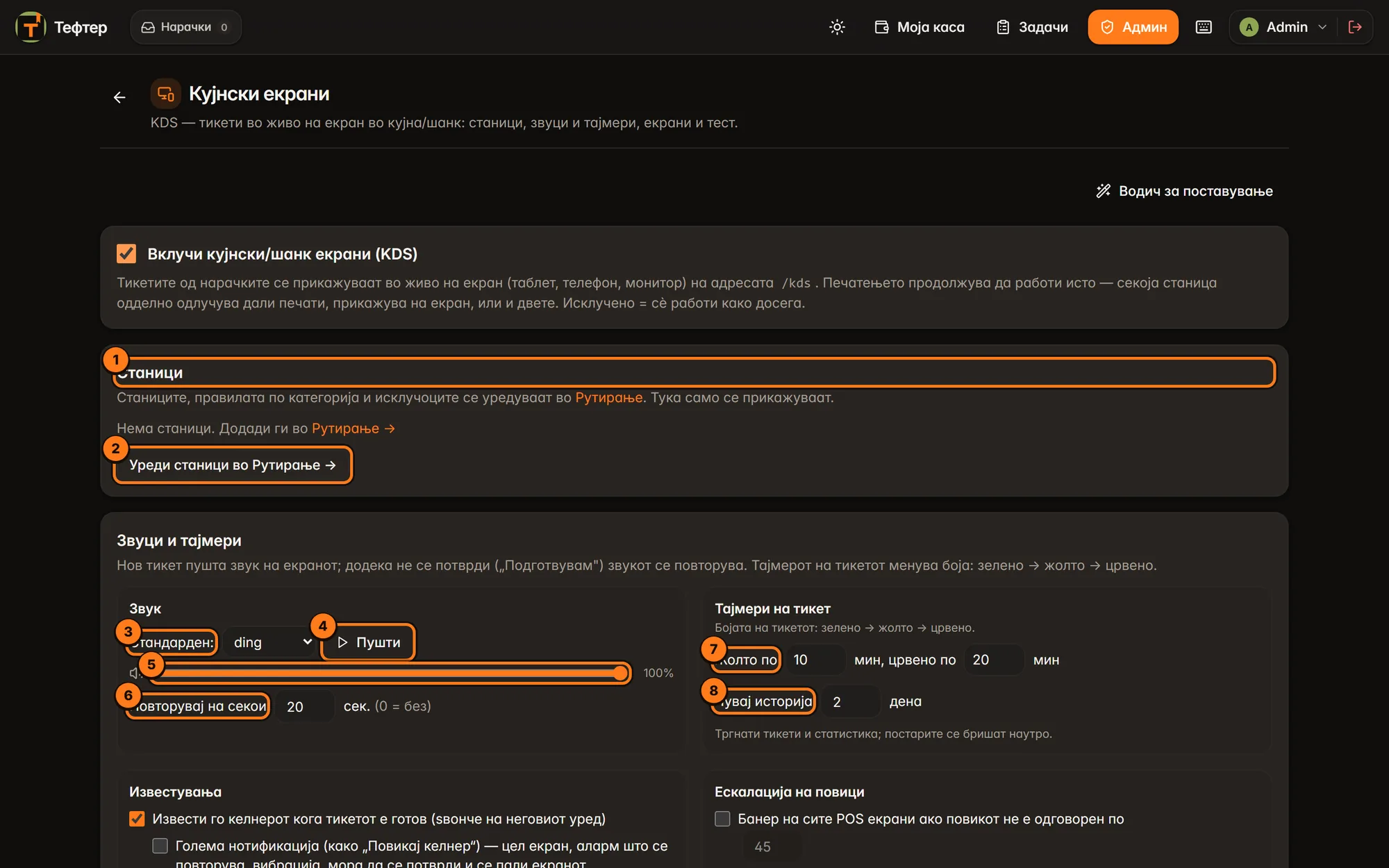This screenshot has height=868, width=1389.
Task: Click the logout icon at top right
Action: (x=1355, y=27)
